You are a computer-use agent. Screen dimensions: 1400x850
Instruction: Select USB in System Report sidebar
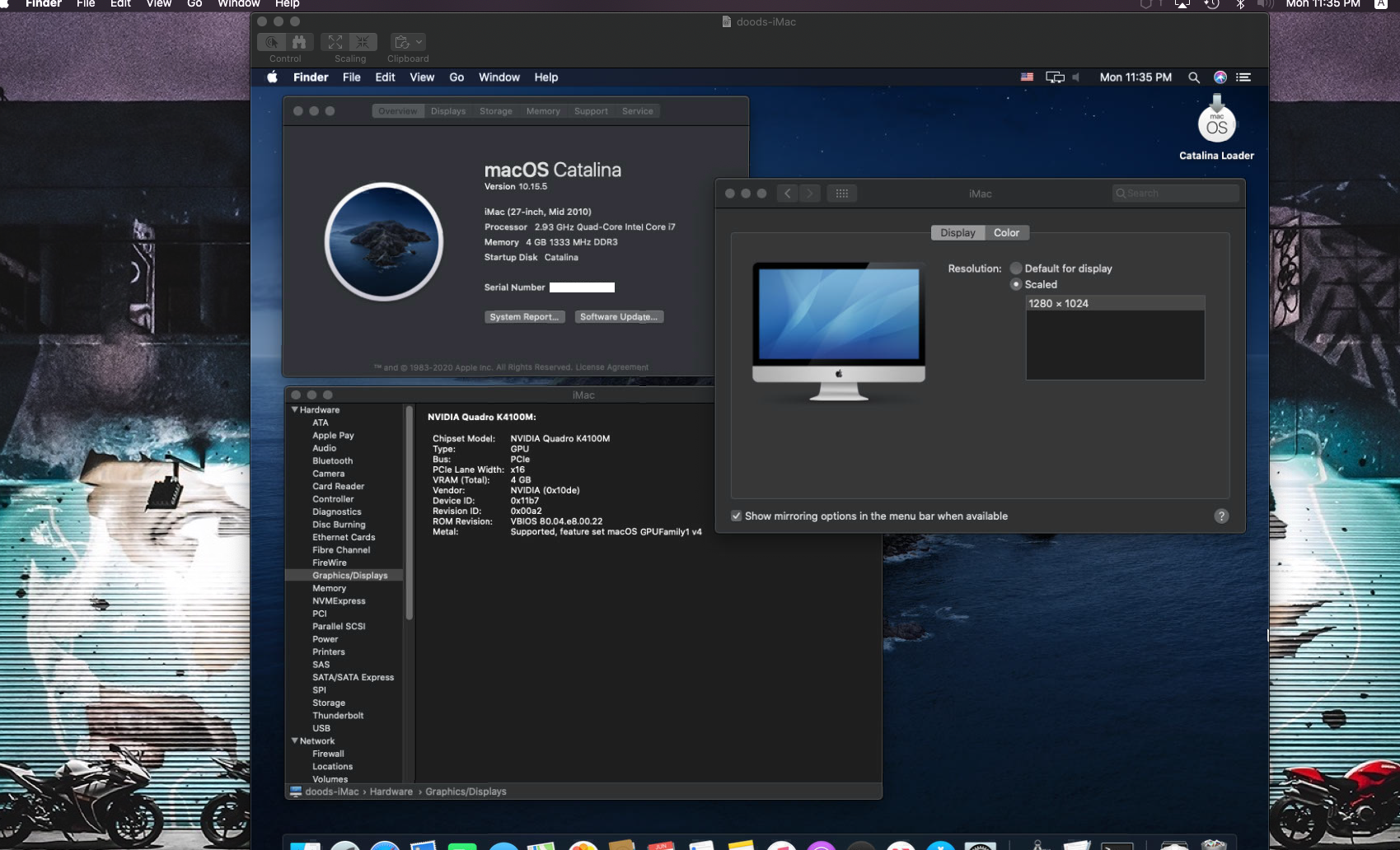point(321,728)
